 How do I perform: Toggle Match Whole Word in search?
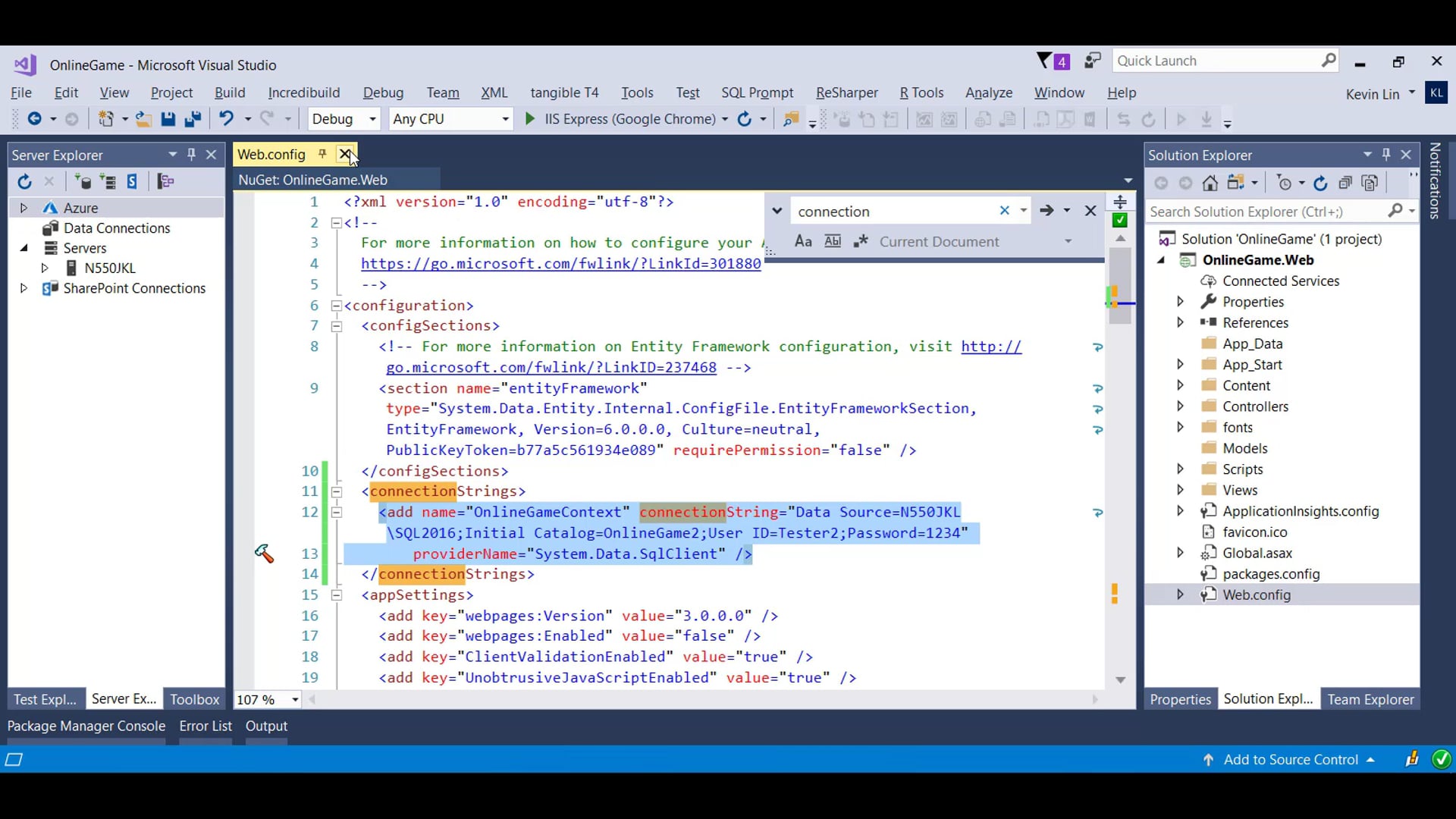pyautogui.click(x=833, y=241)
